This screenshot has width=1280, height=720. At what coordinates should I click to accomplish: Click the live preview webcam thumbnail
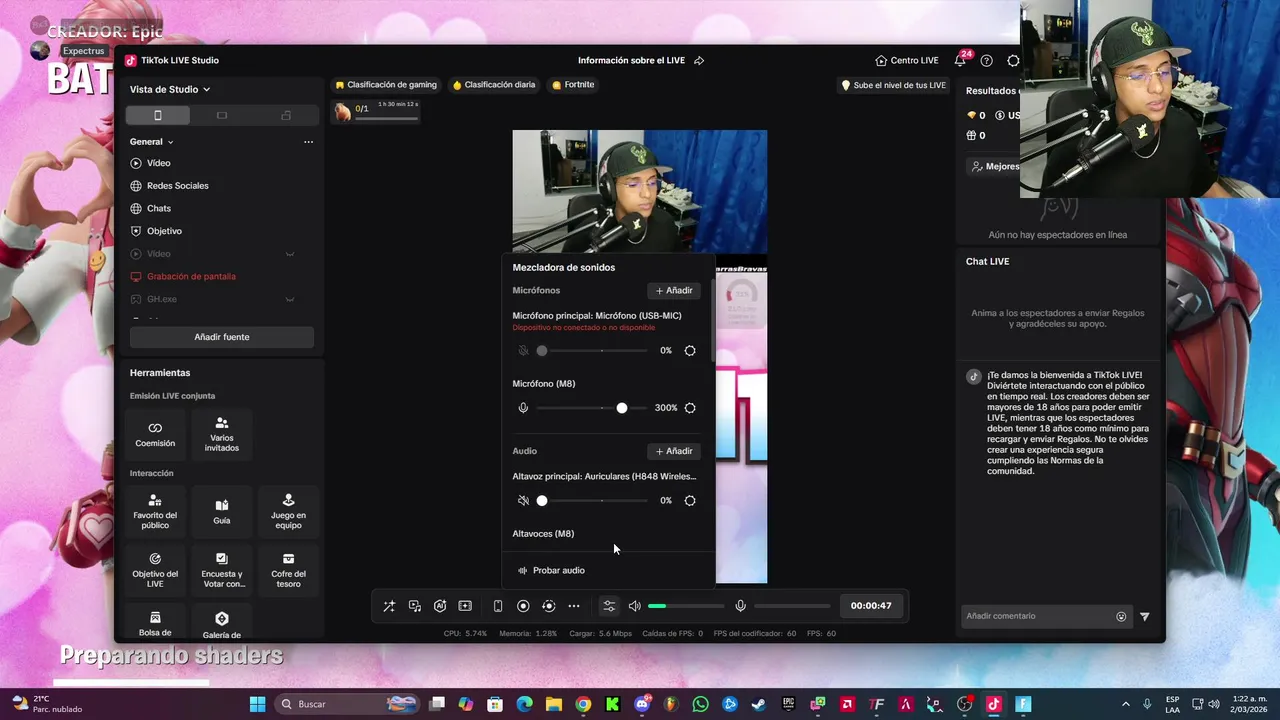(x=640, y=192)
